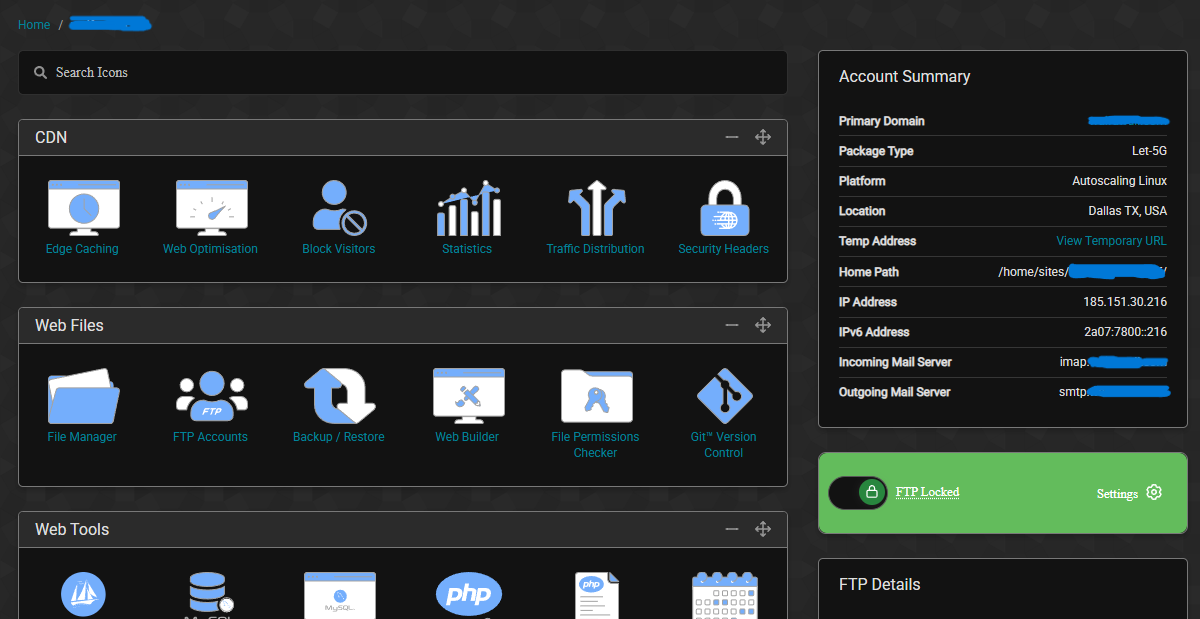
Task: Collapse the Web Tools panel
Action: click(x=732, y=529)
